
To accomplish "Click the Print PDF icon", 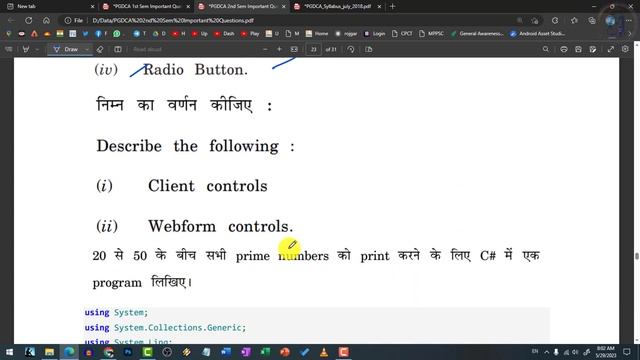I will (x=564, y=49).
